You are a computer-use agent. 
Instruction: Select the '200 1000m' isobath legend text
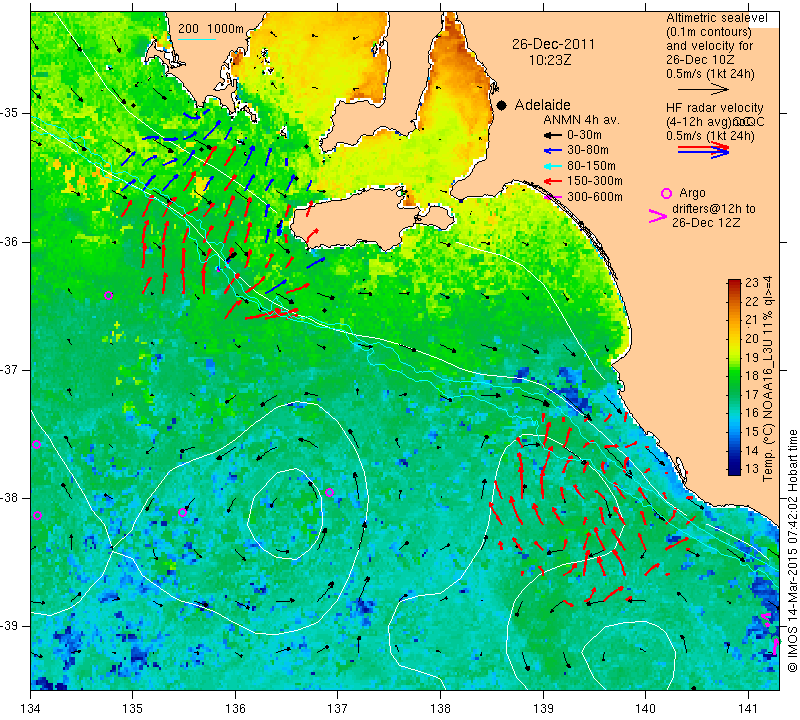(211, 29)
